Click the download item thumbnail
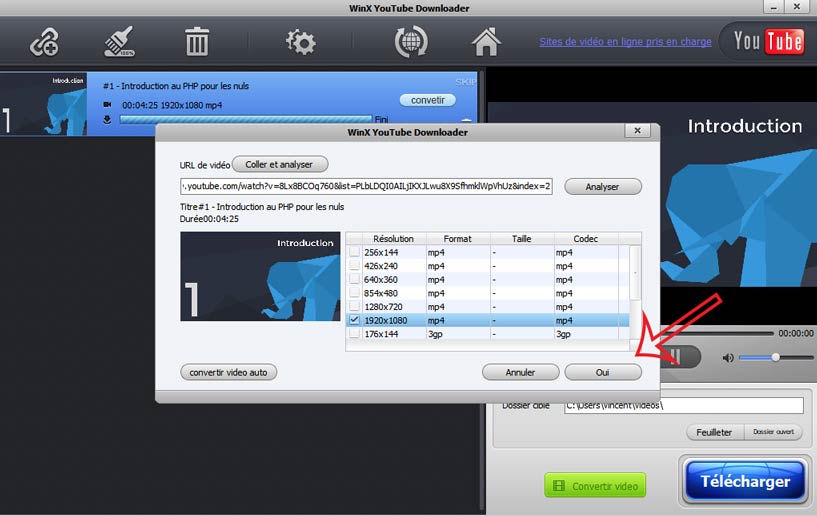817x516 pixels. pos(43,104)
